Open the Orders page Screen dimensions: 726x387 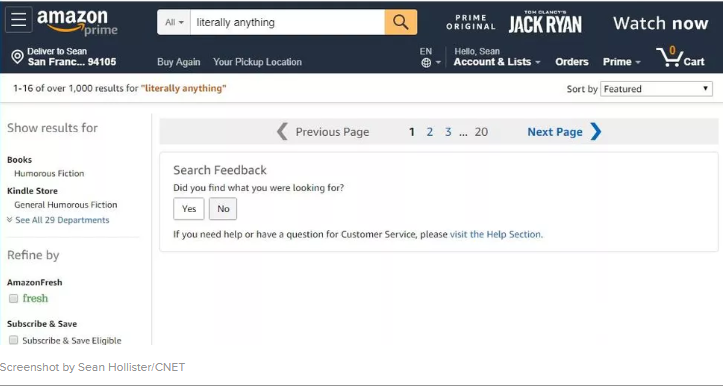[x=572, y=62]
